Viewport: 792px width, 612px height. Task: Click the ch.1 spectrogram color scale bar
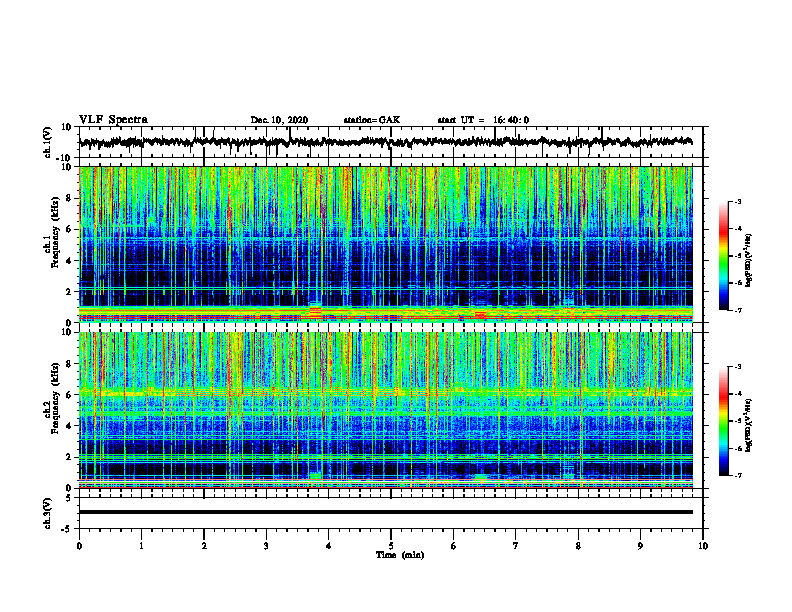724,256
